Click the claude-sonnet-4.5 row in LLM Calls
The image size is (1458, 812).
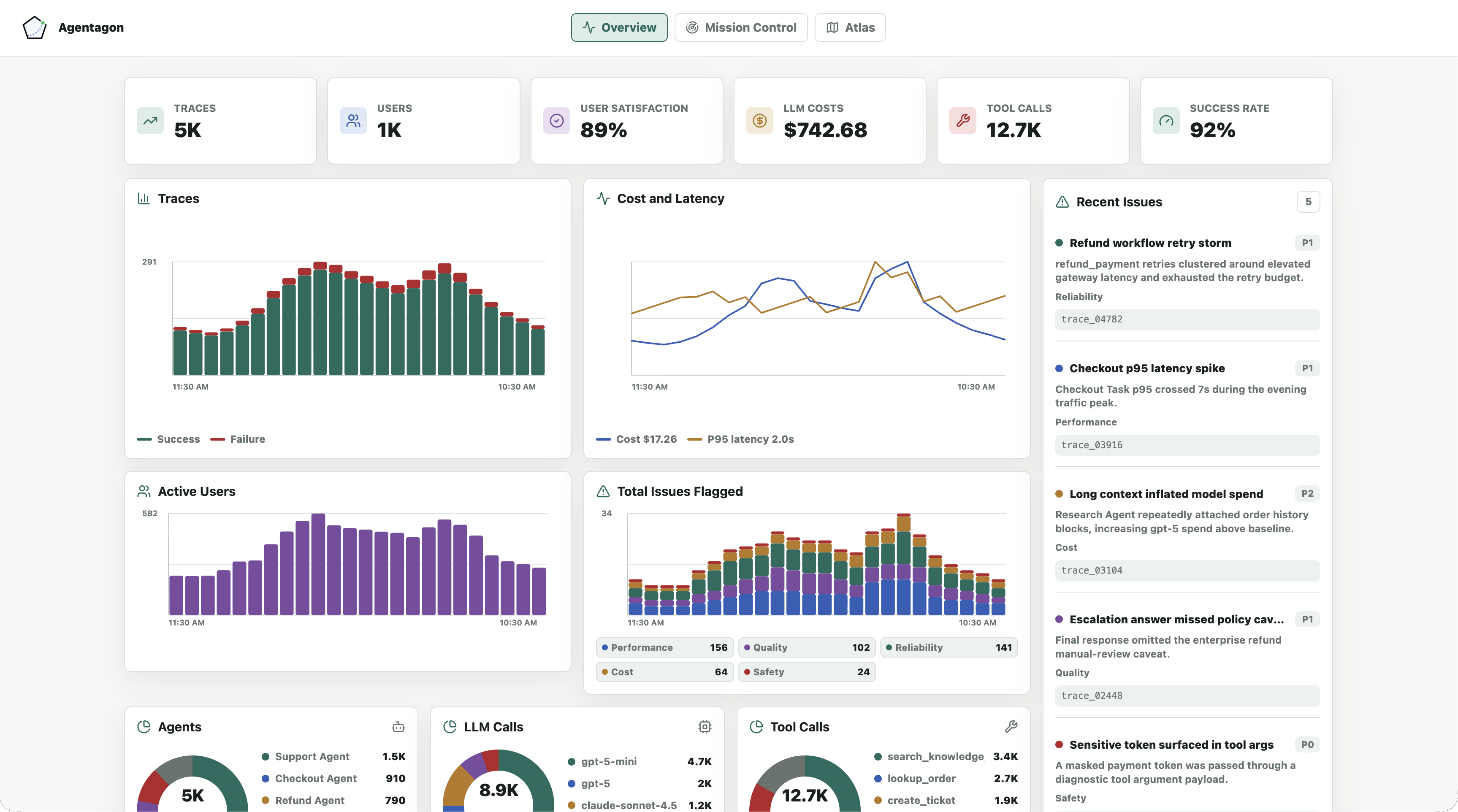click(x=640, y=805)
